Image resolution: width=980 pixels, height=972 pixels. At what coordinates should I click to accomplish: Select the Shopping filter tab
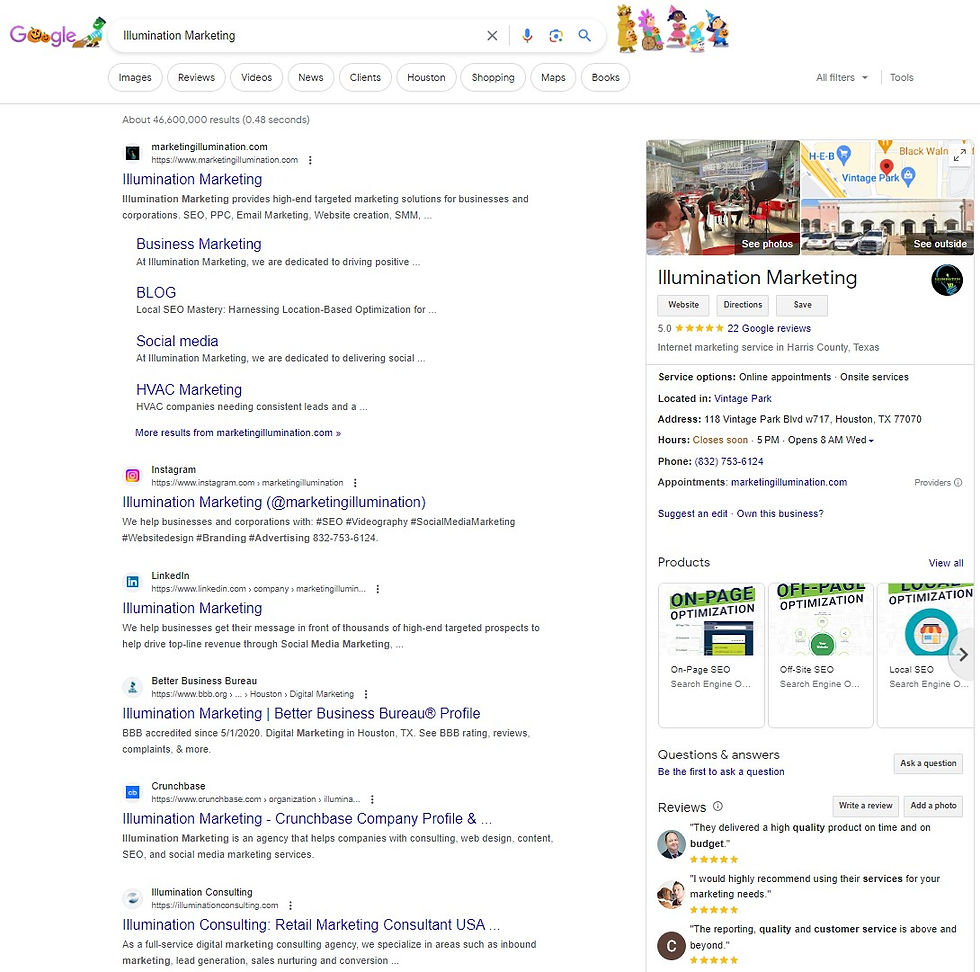493,78
